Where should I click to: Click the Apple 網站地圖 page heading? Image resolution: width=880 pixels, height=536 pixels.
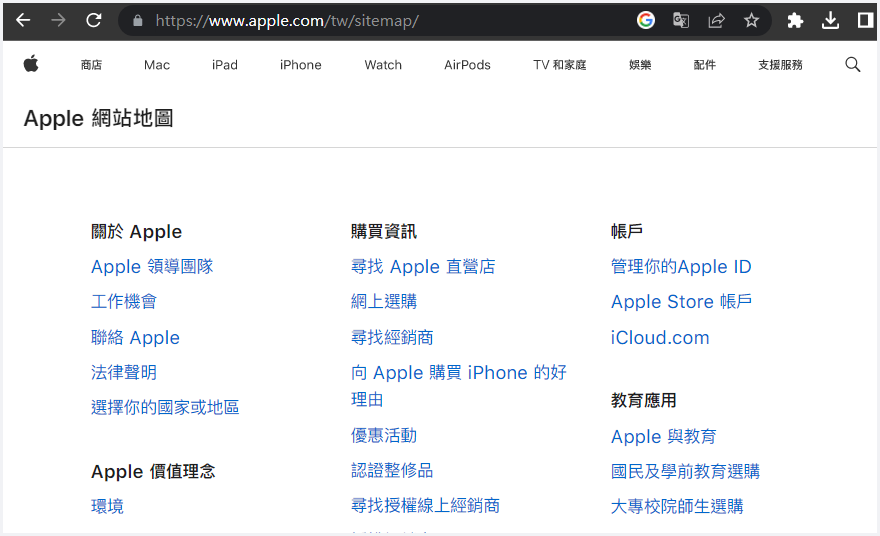click(x=98, y=118)
